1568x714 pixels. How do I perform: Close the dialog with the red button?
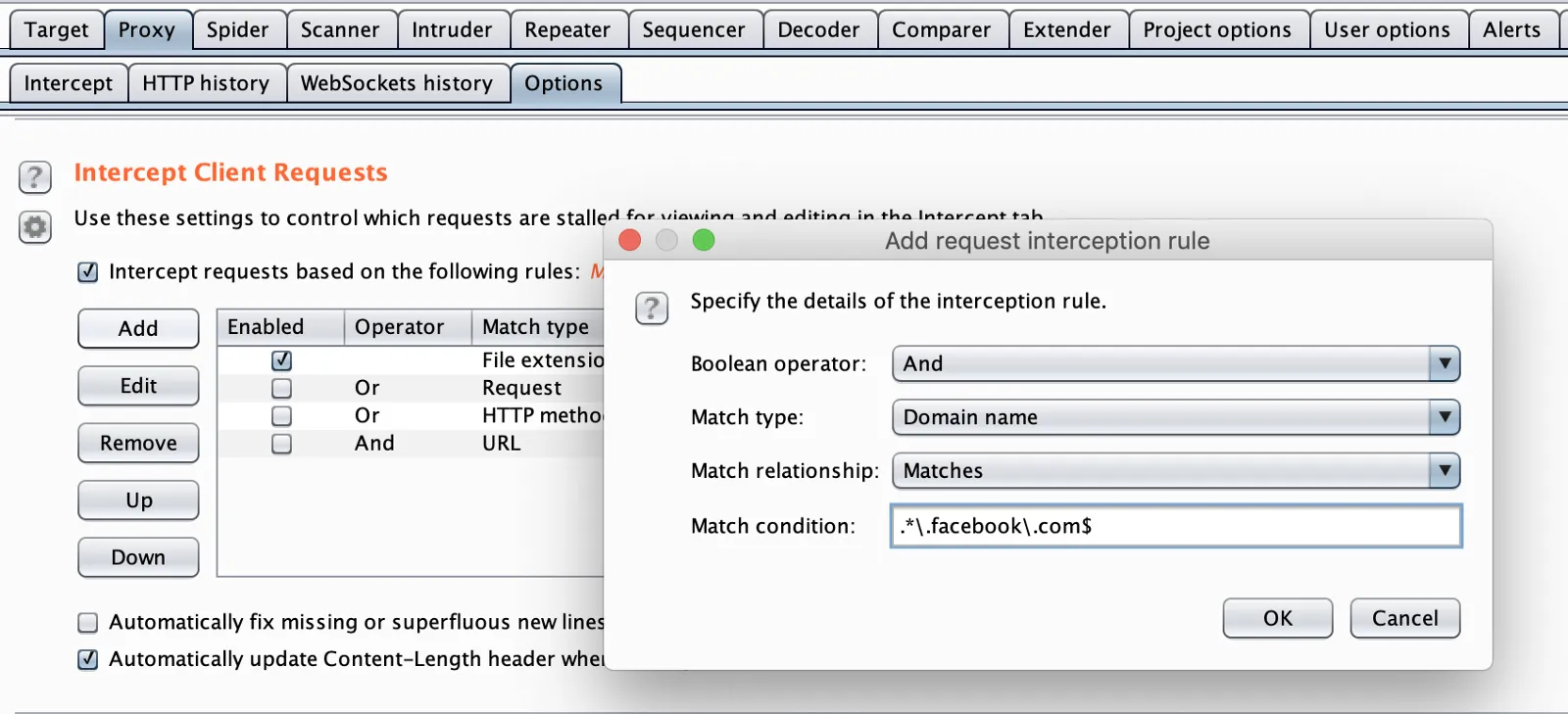click(x=630, y=240)
